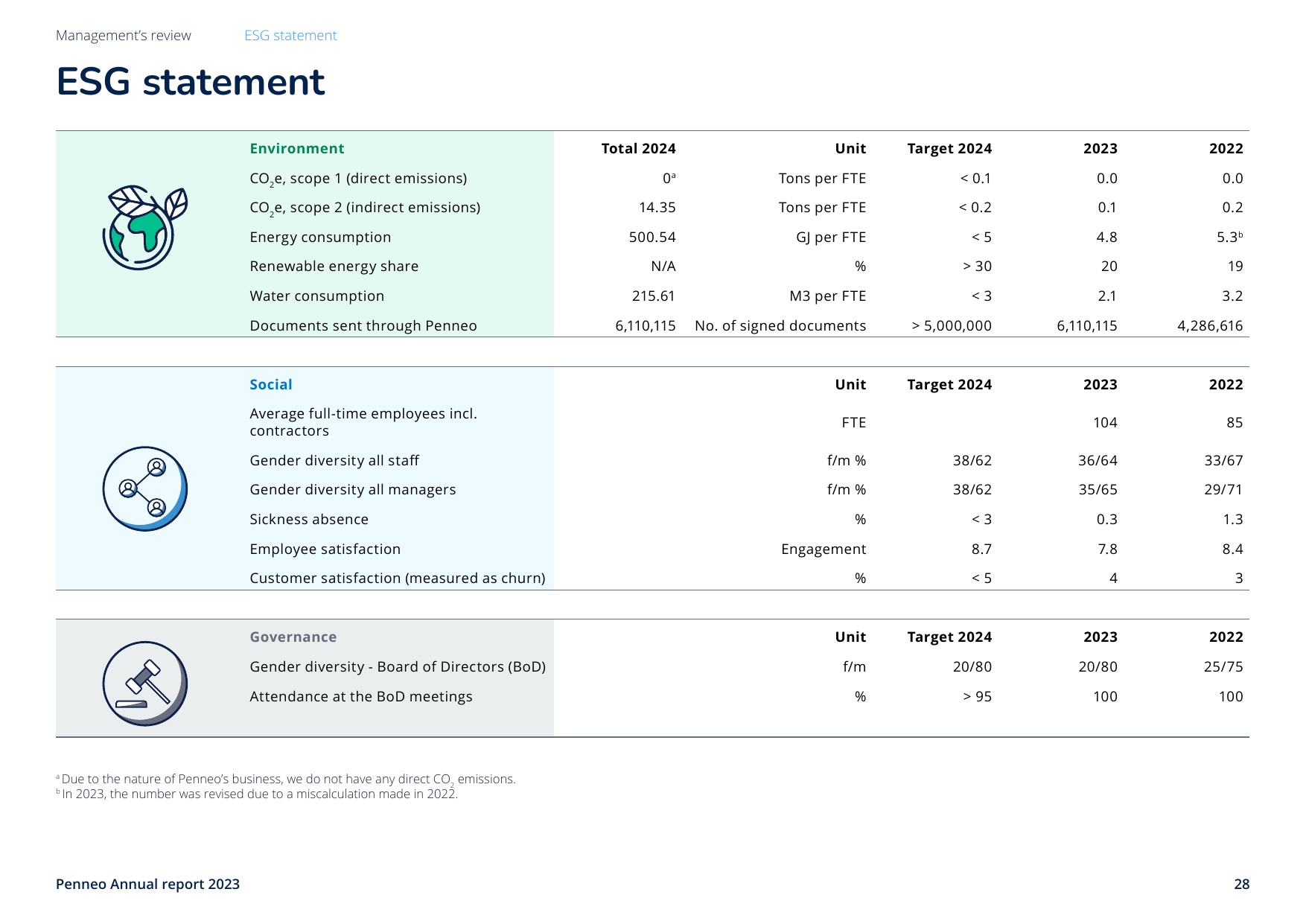Select CO2e scope 2 indirect emissions label
Screen dimensions: 1306x924
[365, 208]
